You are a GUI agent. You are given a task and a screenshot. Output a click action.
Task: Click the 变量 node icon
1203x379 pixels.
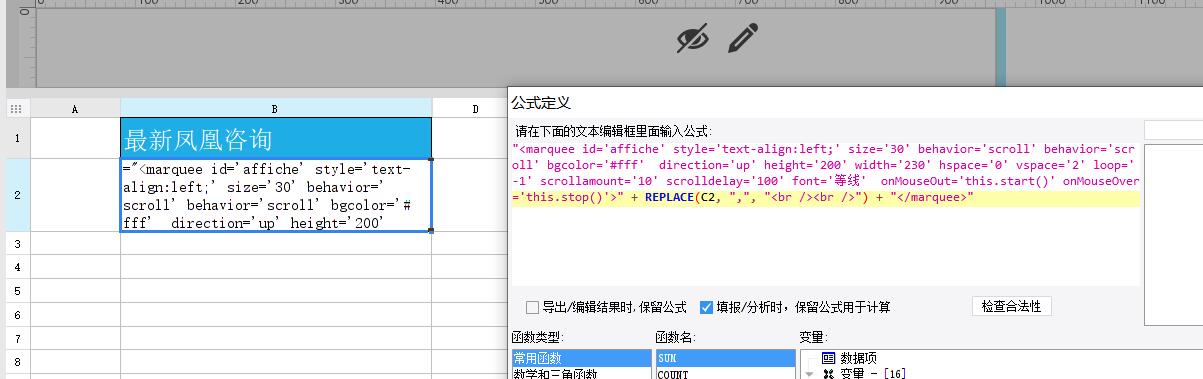828,374
